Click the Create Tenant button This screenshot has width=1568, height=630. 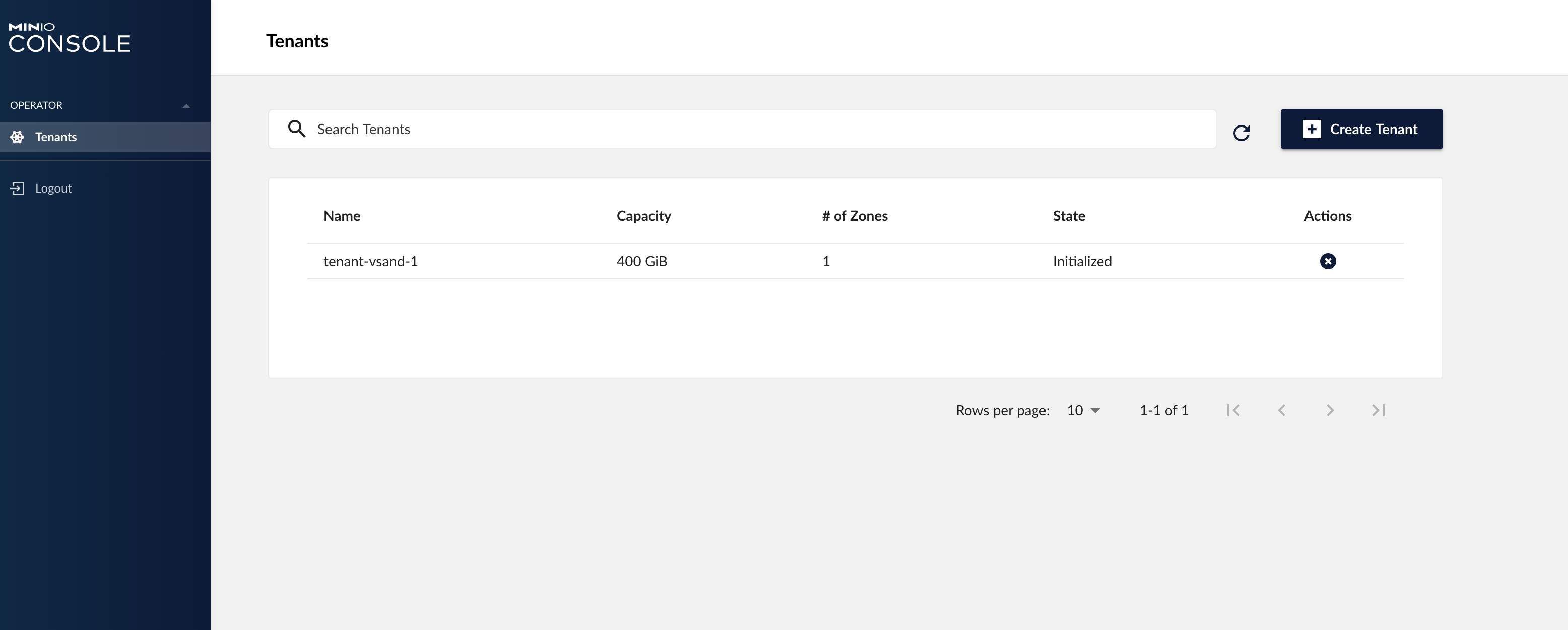pos(1361,129)
